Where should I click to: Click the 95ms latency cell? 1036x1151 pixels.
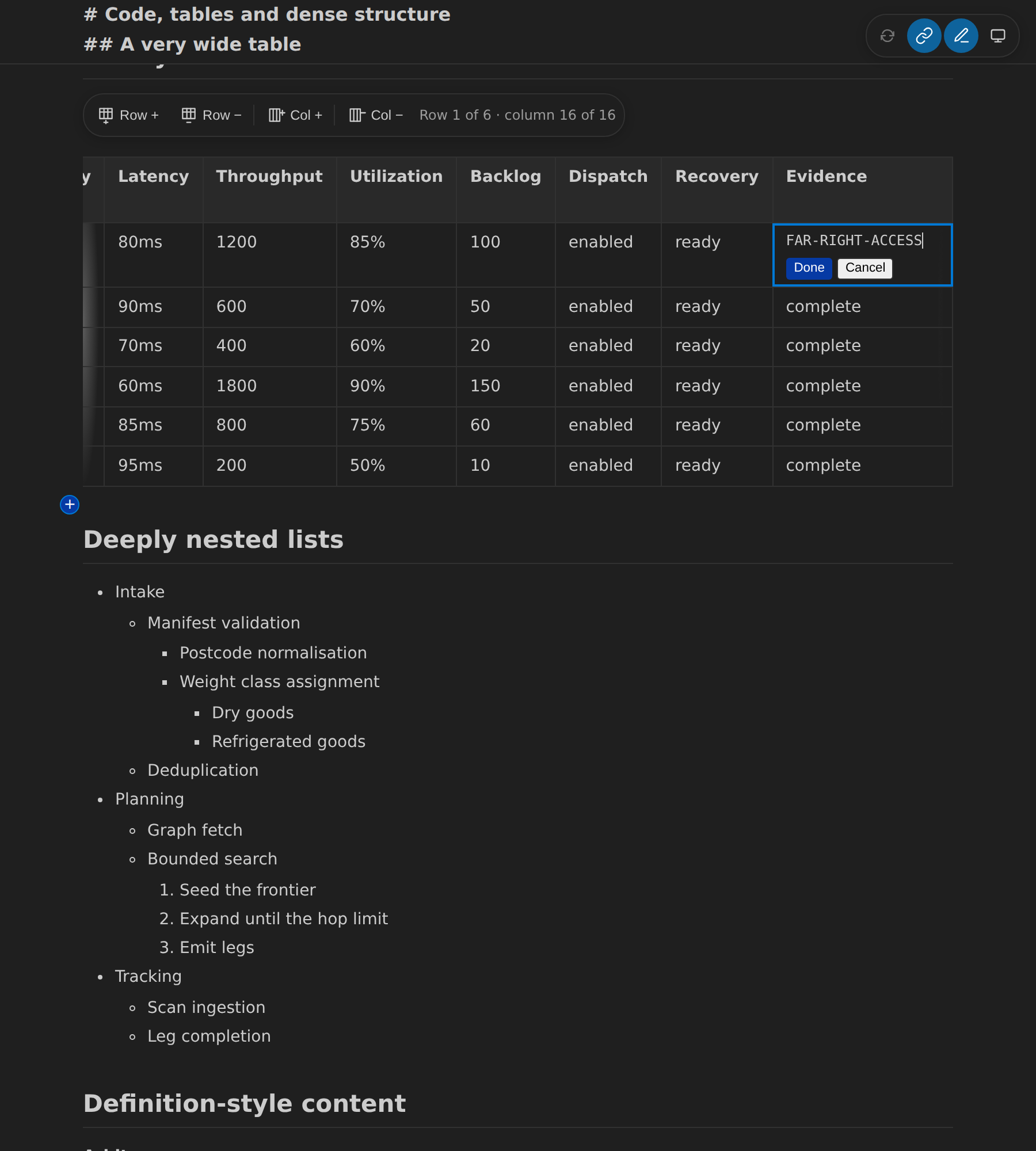click(154, 466)
